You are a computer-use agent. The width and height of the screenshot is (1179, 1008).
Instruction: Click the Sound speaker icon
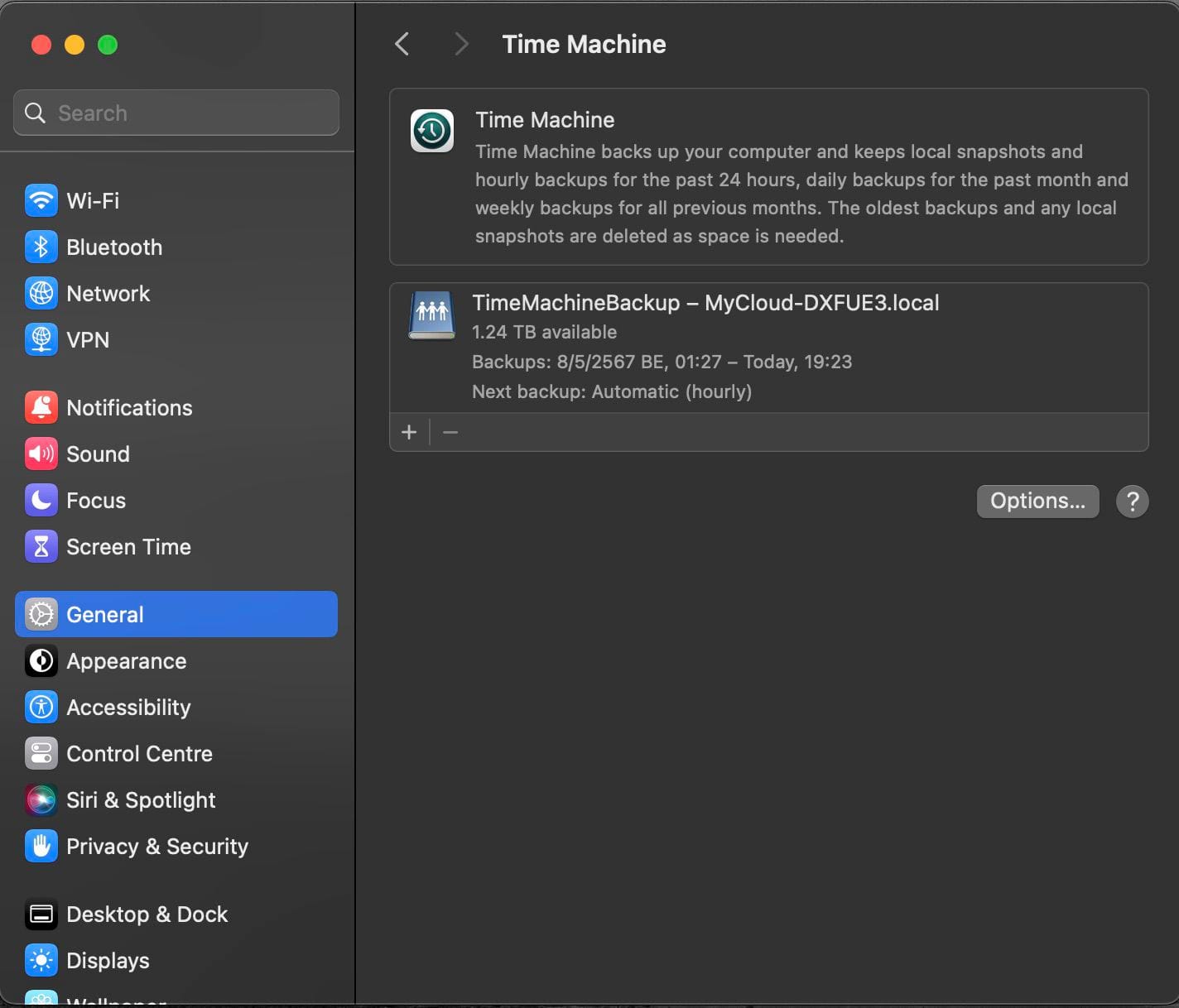coord(41,454)
